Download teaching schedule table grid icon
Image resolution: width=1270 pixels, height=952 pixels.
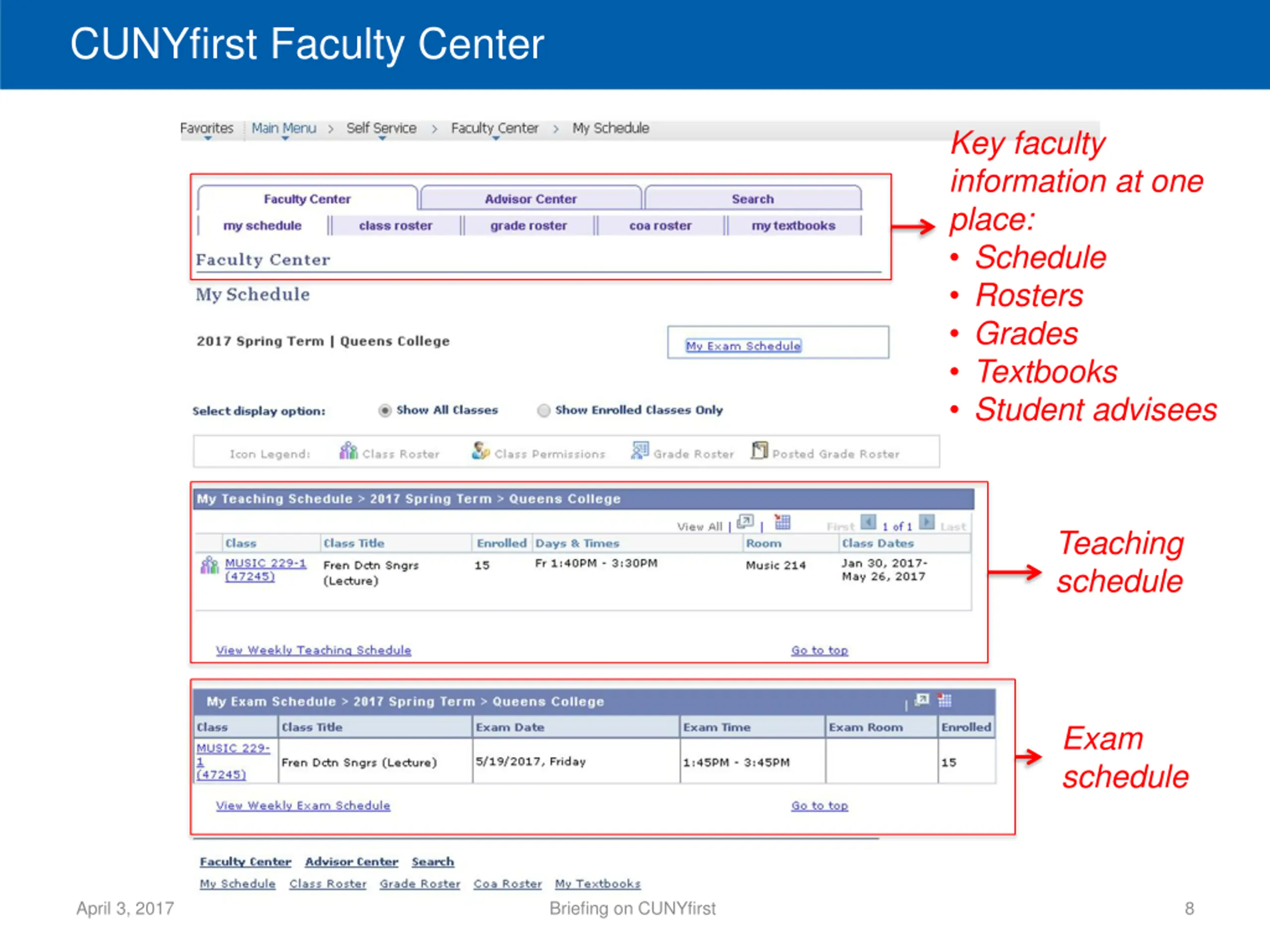782,522
